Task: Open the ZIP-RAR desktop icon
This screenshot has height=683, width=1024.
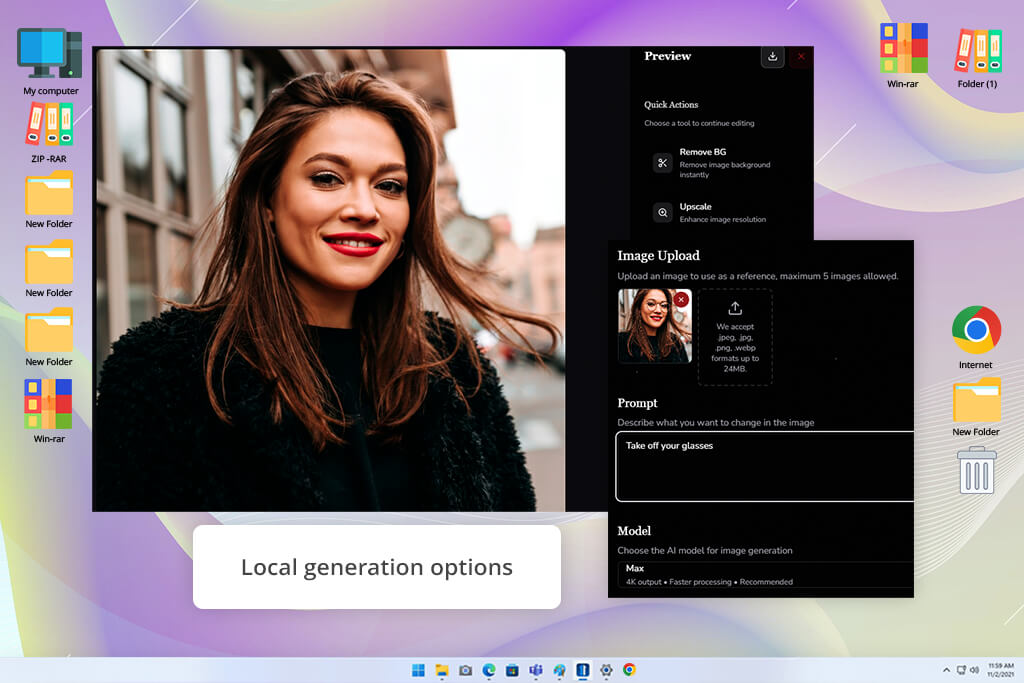Action: point(49,133)
